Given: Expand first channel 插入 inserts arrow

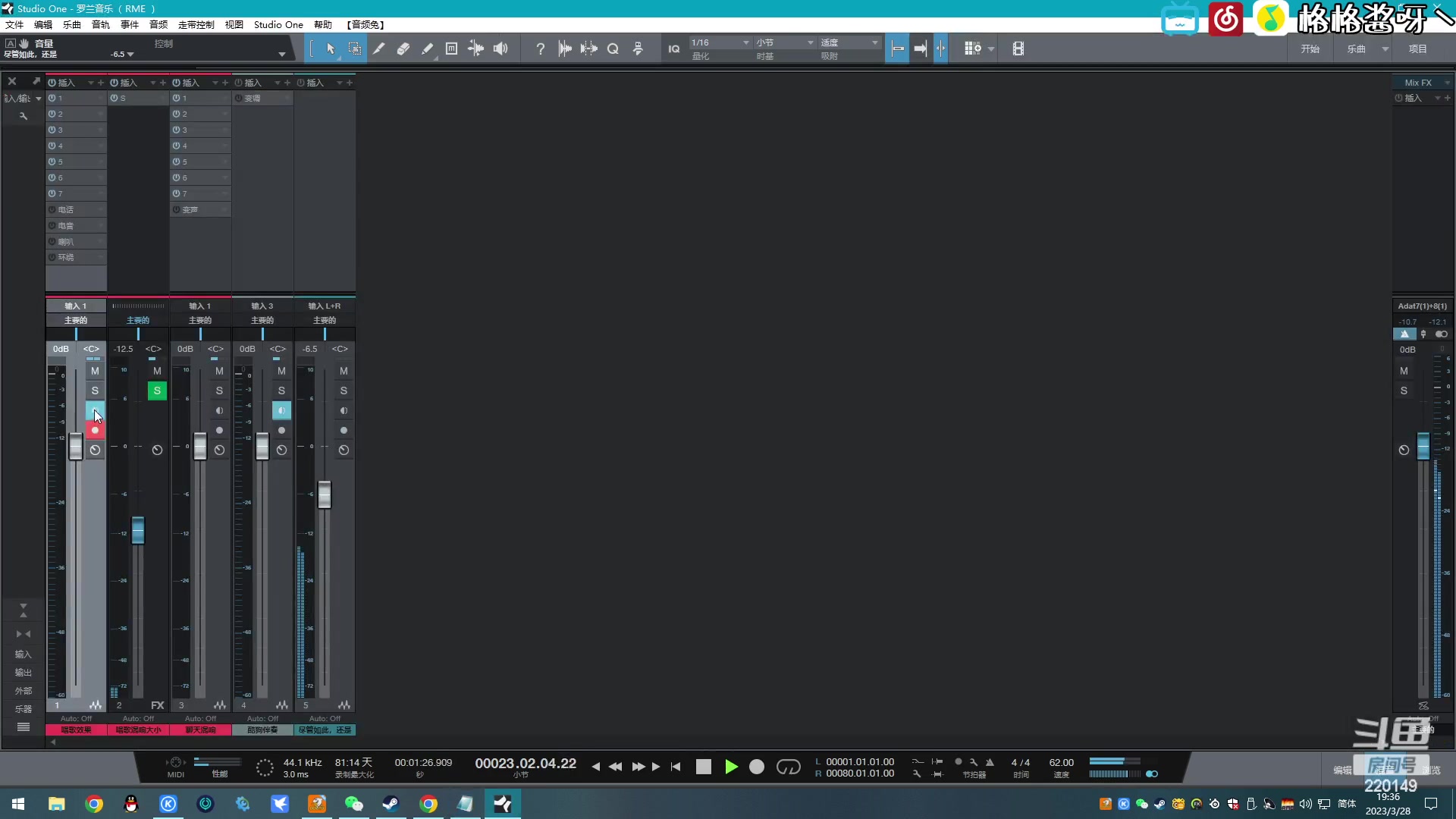Looking at the screenshot, I should [x=90, y=83].
